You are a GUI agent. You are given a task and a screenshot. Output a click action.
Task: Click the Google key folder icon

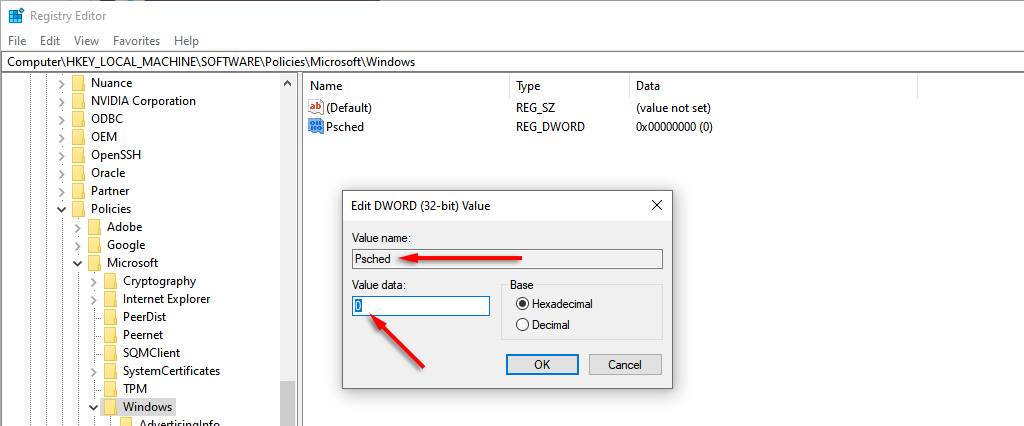coord(94,245)
